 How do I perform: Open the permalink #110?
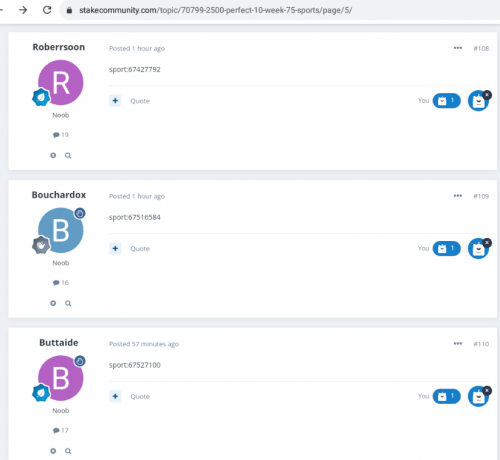[x=481, y=344]
